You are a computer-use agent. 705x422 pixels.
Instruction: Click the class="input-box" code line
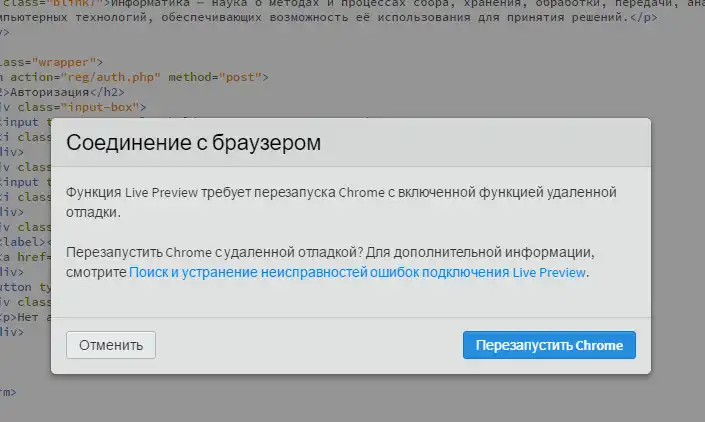[x=73, y=107]
